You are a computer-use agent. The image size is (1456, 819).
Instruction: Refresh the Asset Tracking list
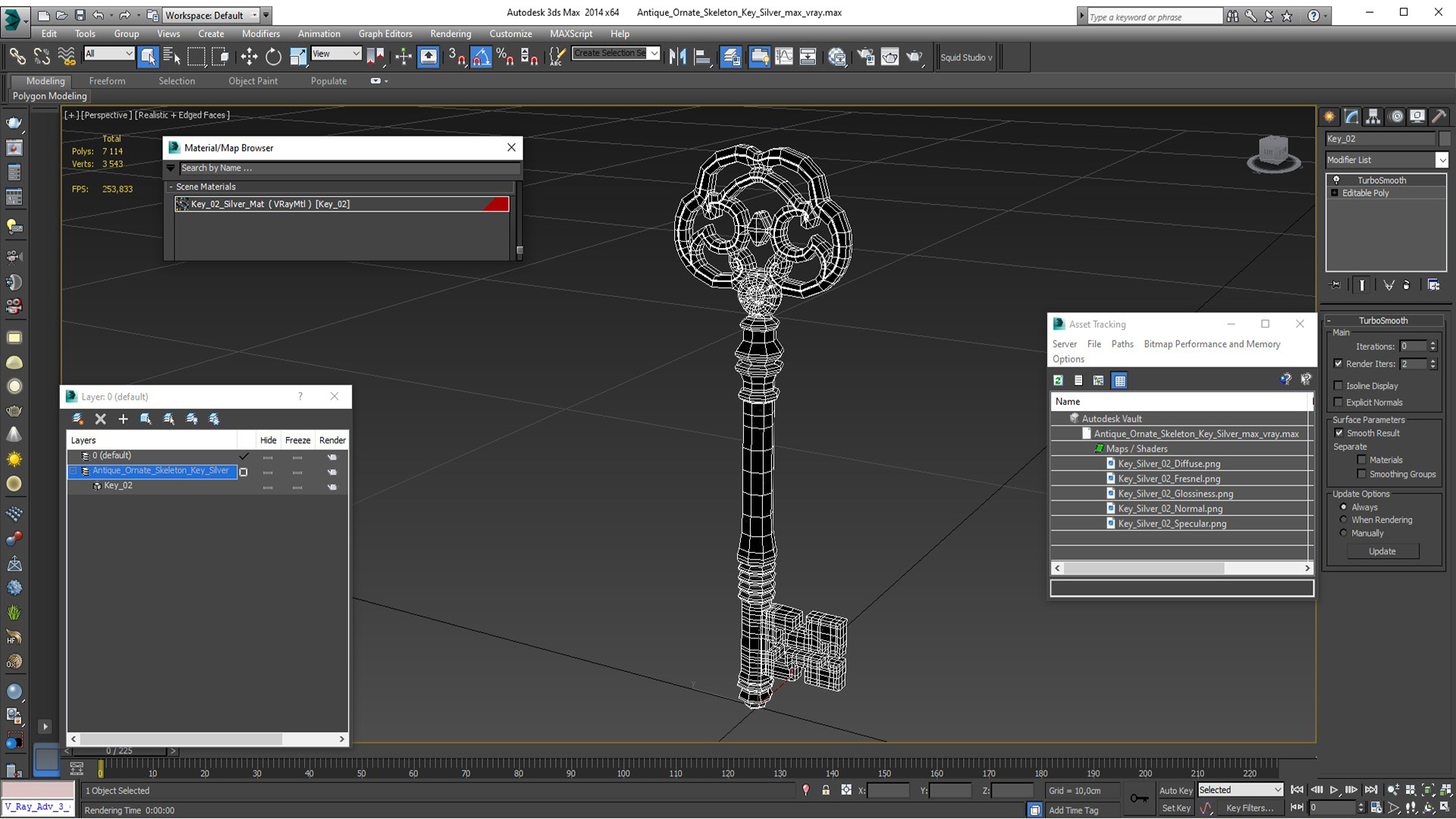(x=1058, y=381)
